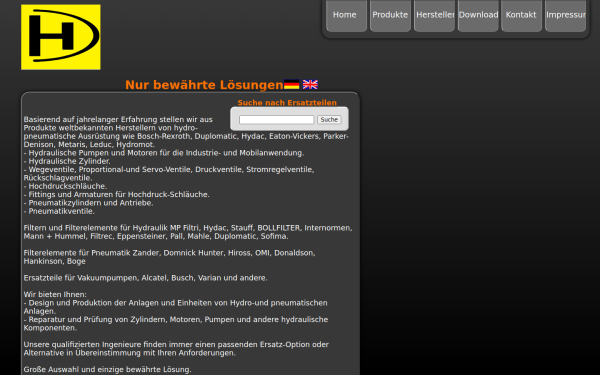
Task: Focus the spare parts search field
Action: pos(276,120)
